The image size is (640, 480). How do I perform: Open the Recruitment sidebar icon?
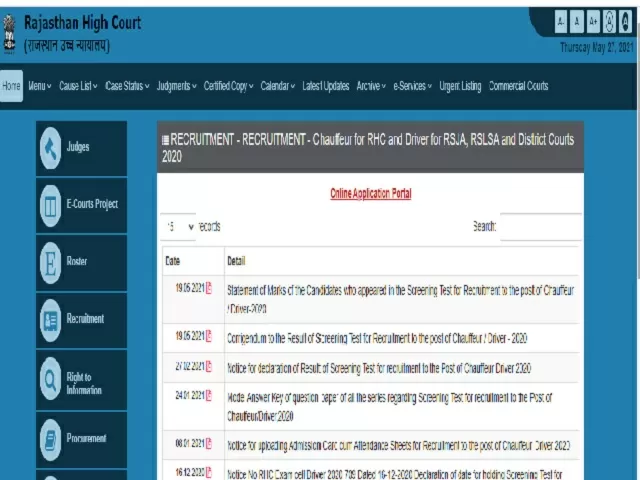point(51,320)
